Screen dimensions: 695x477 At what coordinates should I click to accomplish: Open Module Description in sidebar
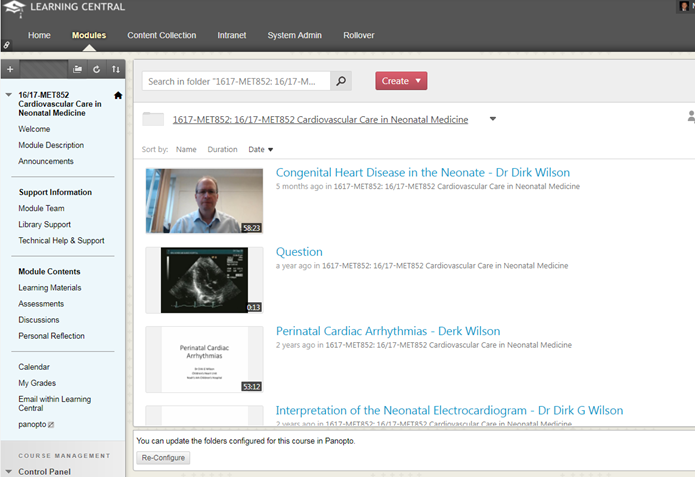[x=51, y=145]
